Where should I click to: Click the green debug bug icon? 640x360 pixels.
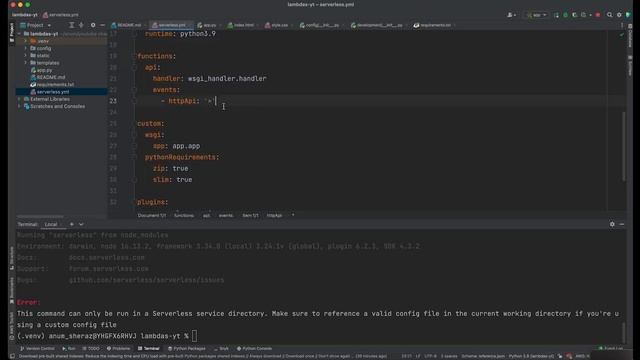[x=565, y=15]
